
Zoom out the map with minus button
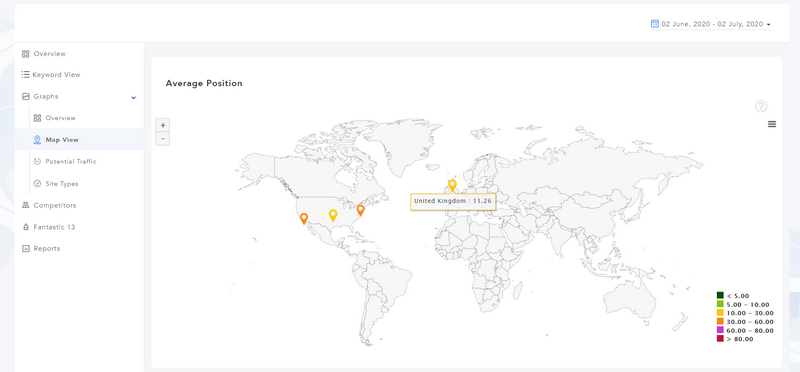coord(163,138)
